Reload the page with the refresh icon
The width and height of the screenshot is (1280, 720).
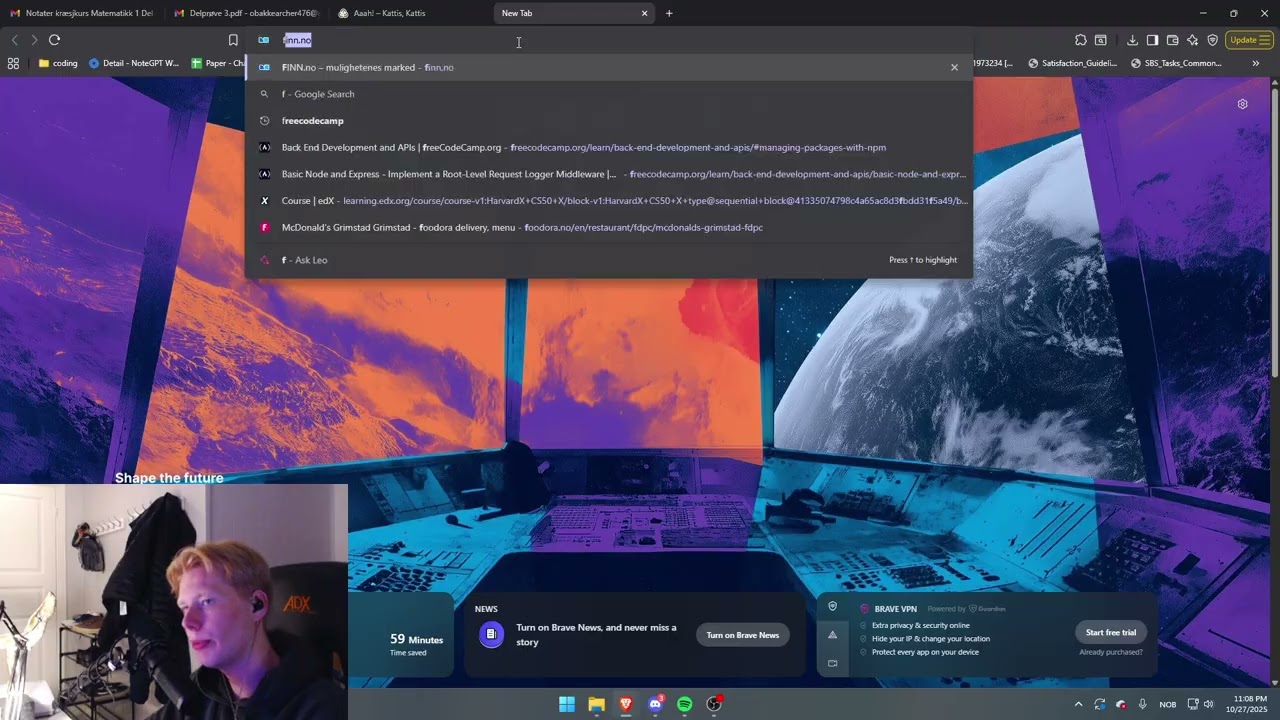[54, 40]
